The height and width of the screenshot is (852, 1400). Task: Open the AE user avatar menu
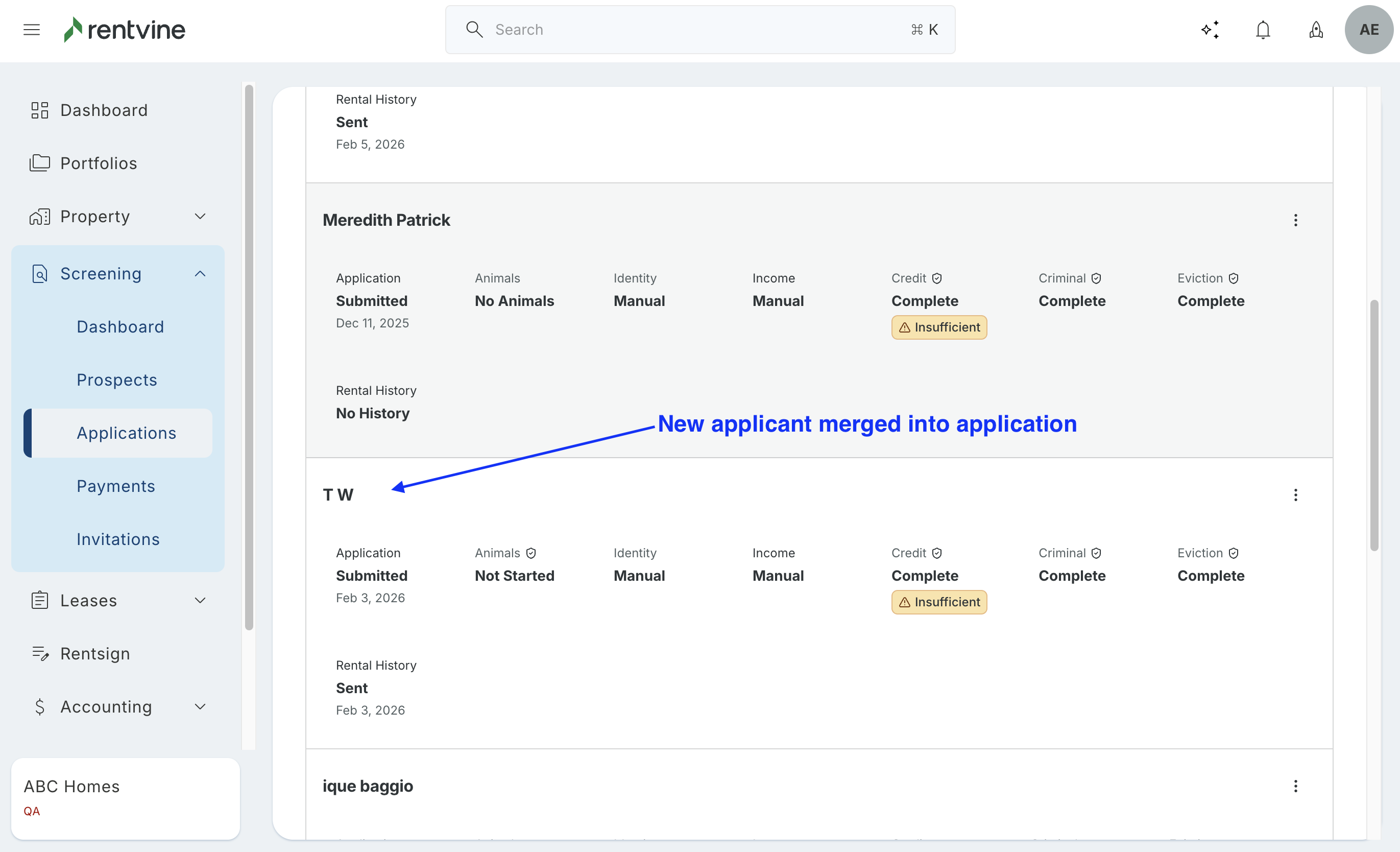[x=1368, y=30]
